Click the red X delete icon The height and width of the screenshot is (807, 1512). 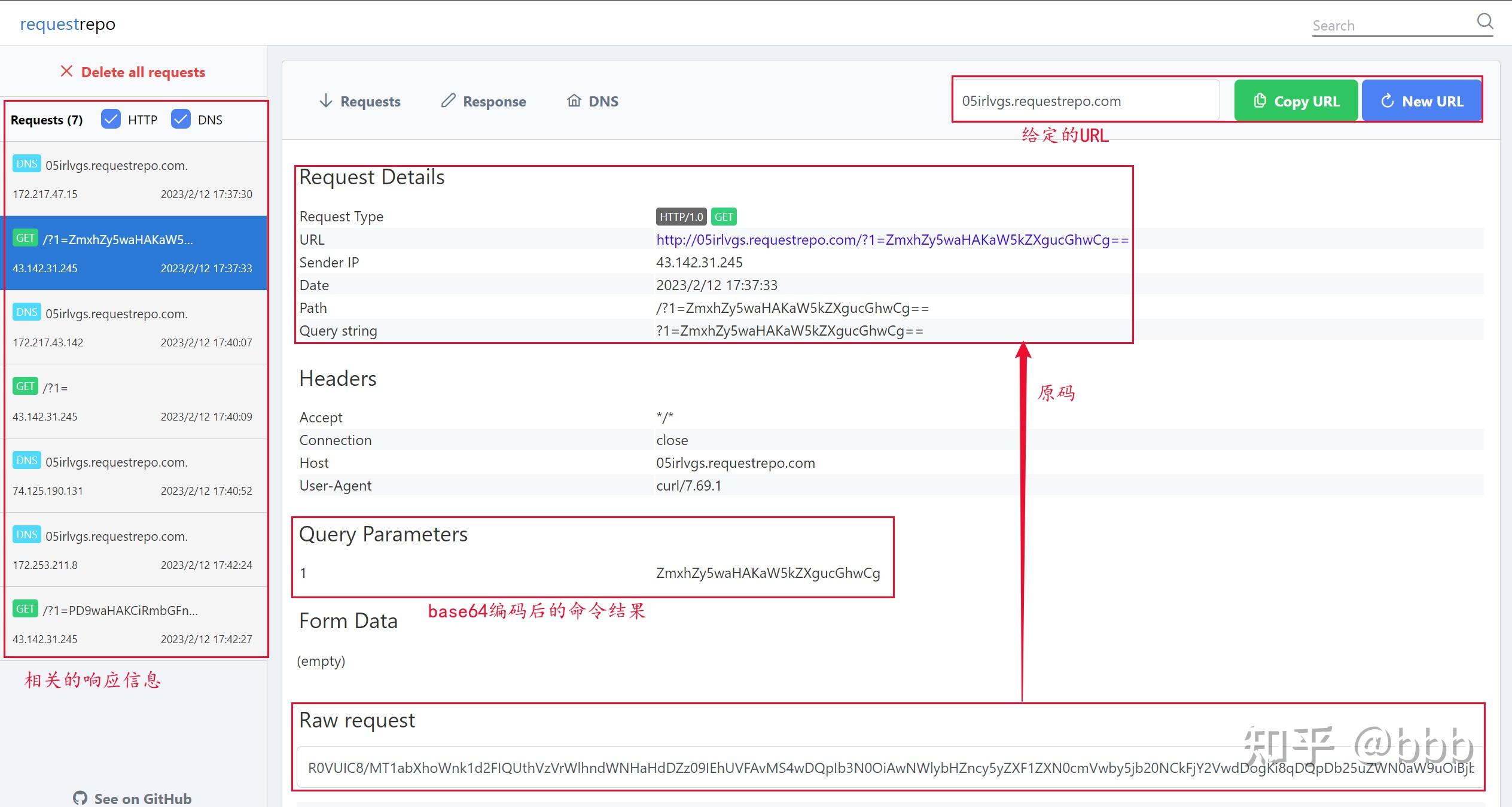coord(66,72)
